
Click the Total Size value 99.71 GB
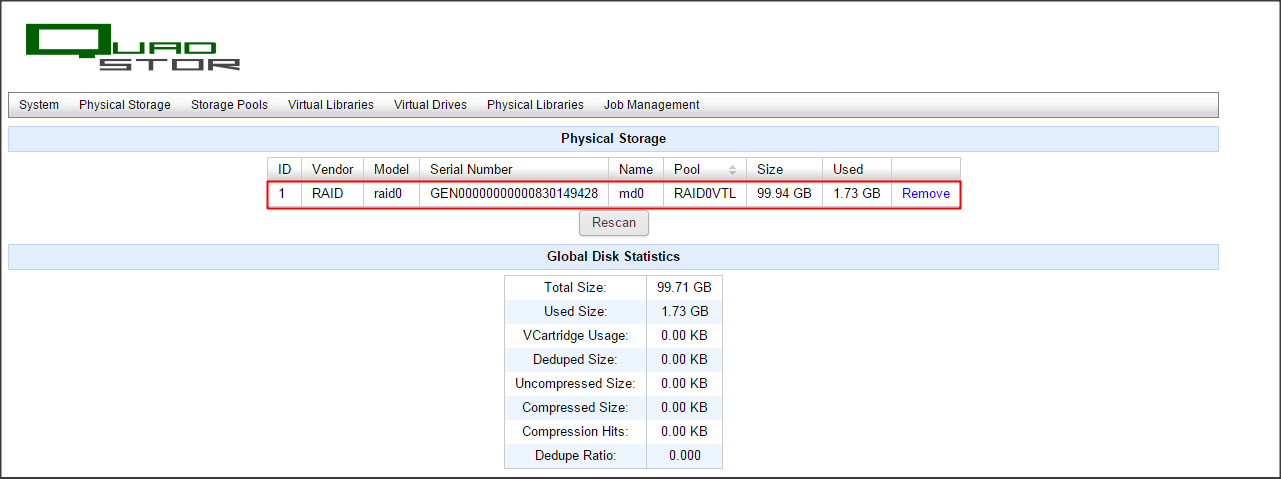point(684,287)
